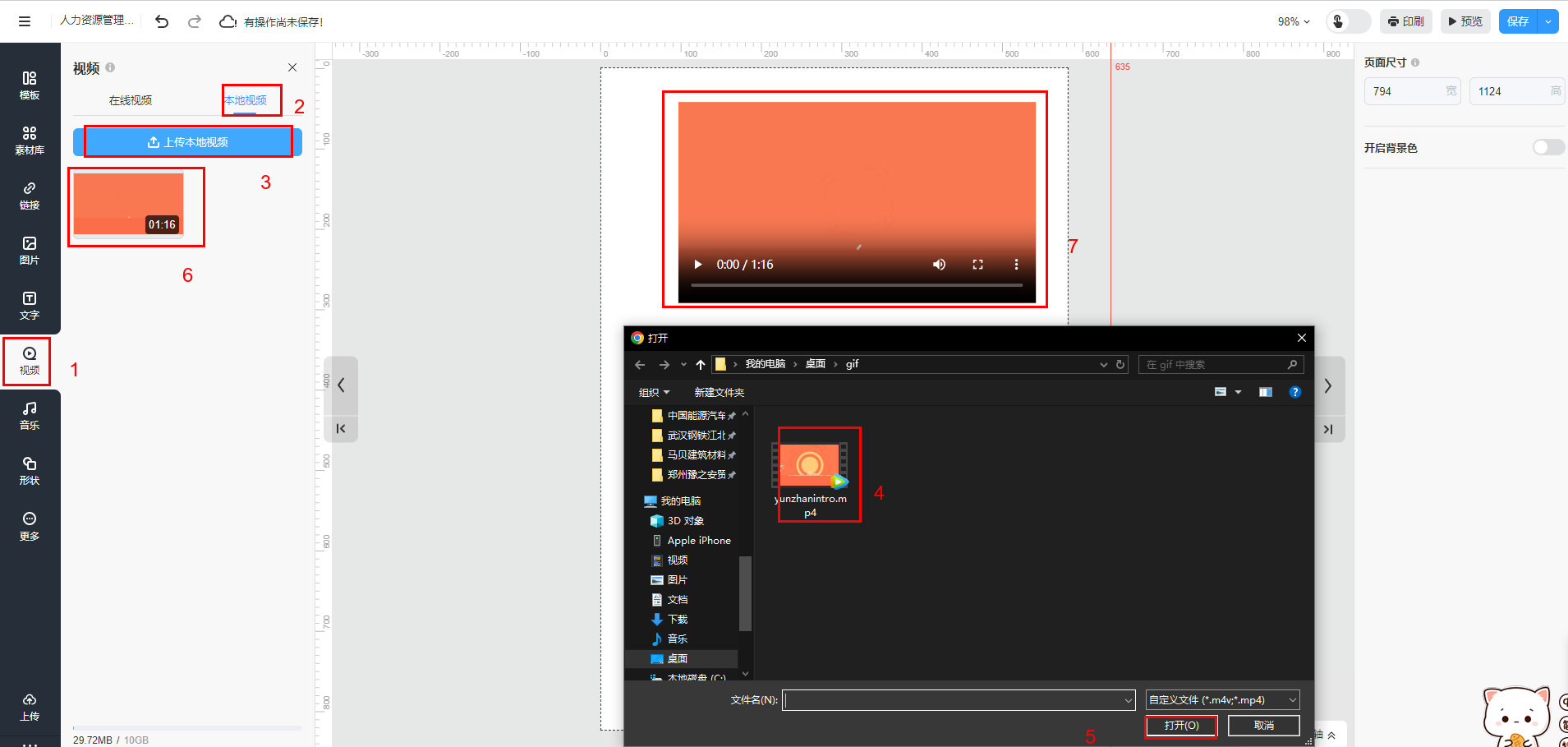Image resolution: width=1568 pixels, height=747 pixels.
Task: Toggle the mouse mode switch in toolbar
Action: tap(1347, 21)
